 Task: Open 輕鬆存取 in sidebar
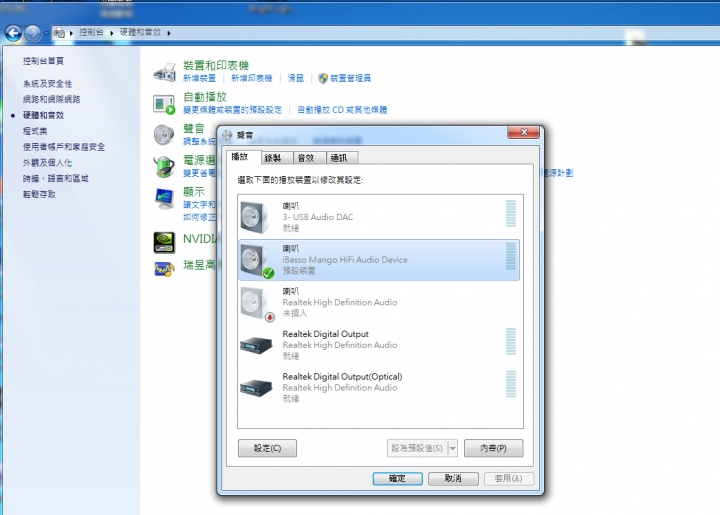[39, 194]
